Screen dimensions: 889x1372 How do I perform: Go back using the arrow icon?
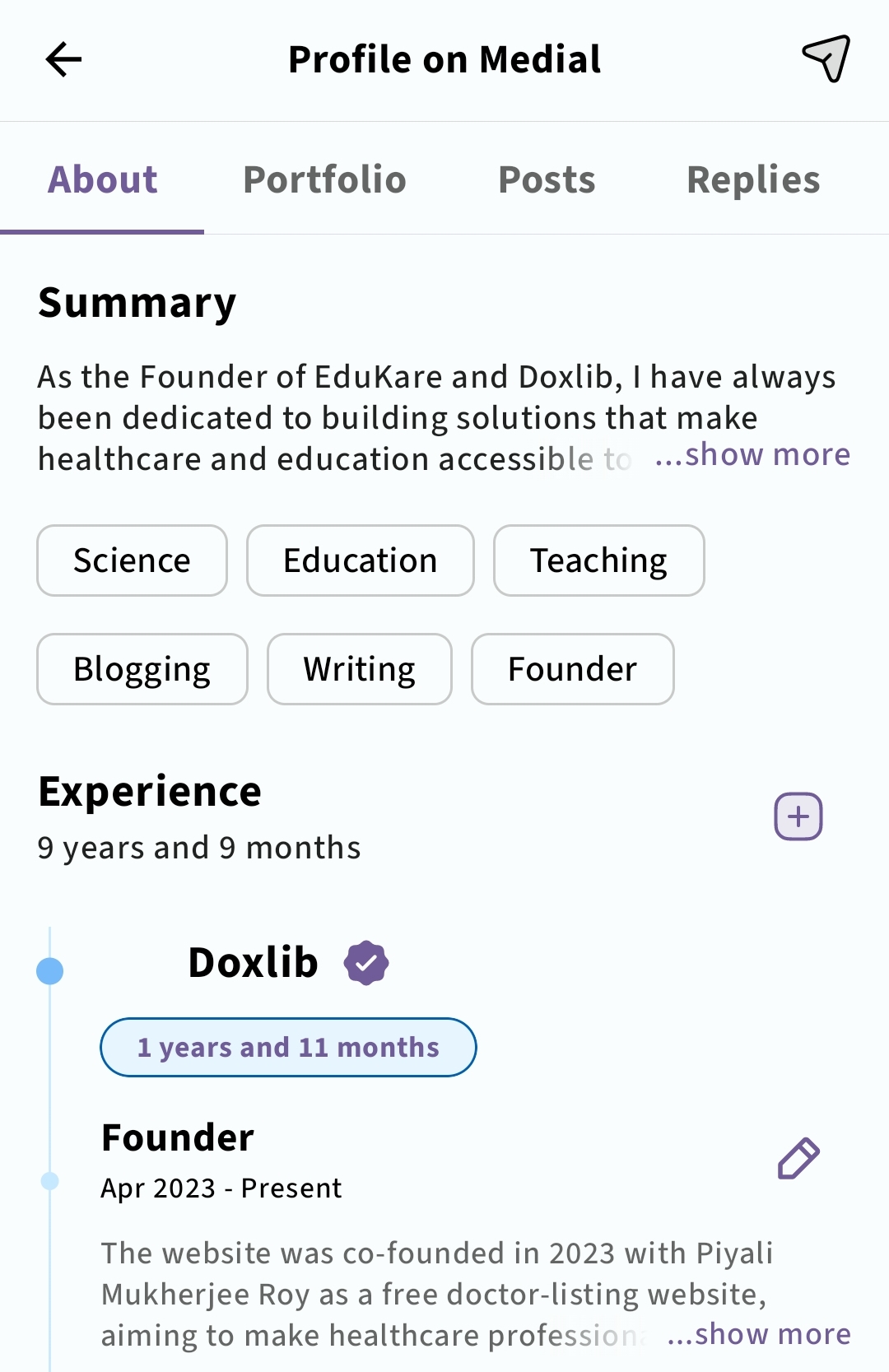pyautogui.click(x=63, y=59)
